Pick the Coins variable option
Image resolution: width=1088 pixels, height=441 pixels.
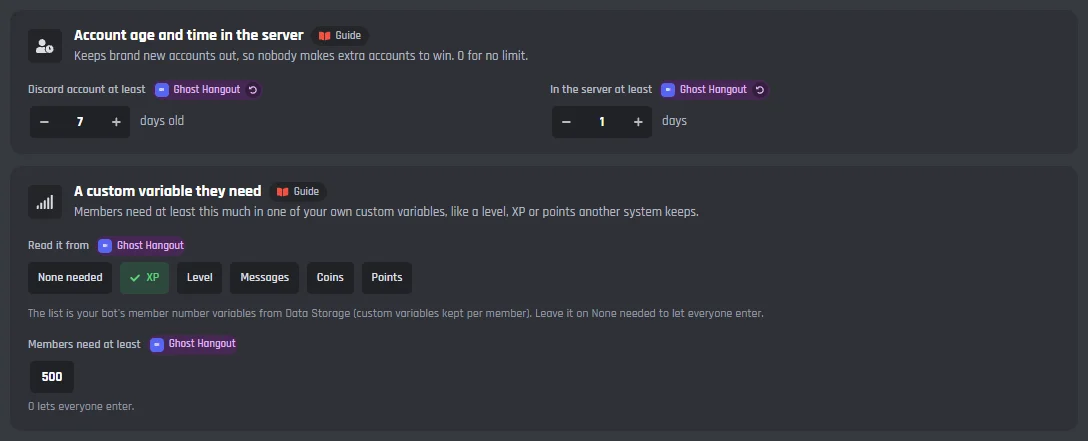tap(330, 277)
